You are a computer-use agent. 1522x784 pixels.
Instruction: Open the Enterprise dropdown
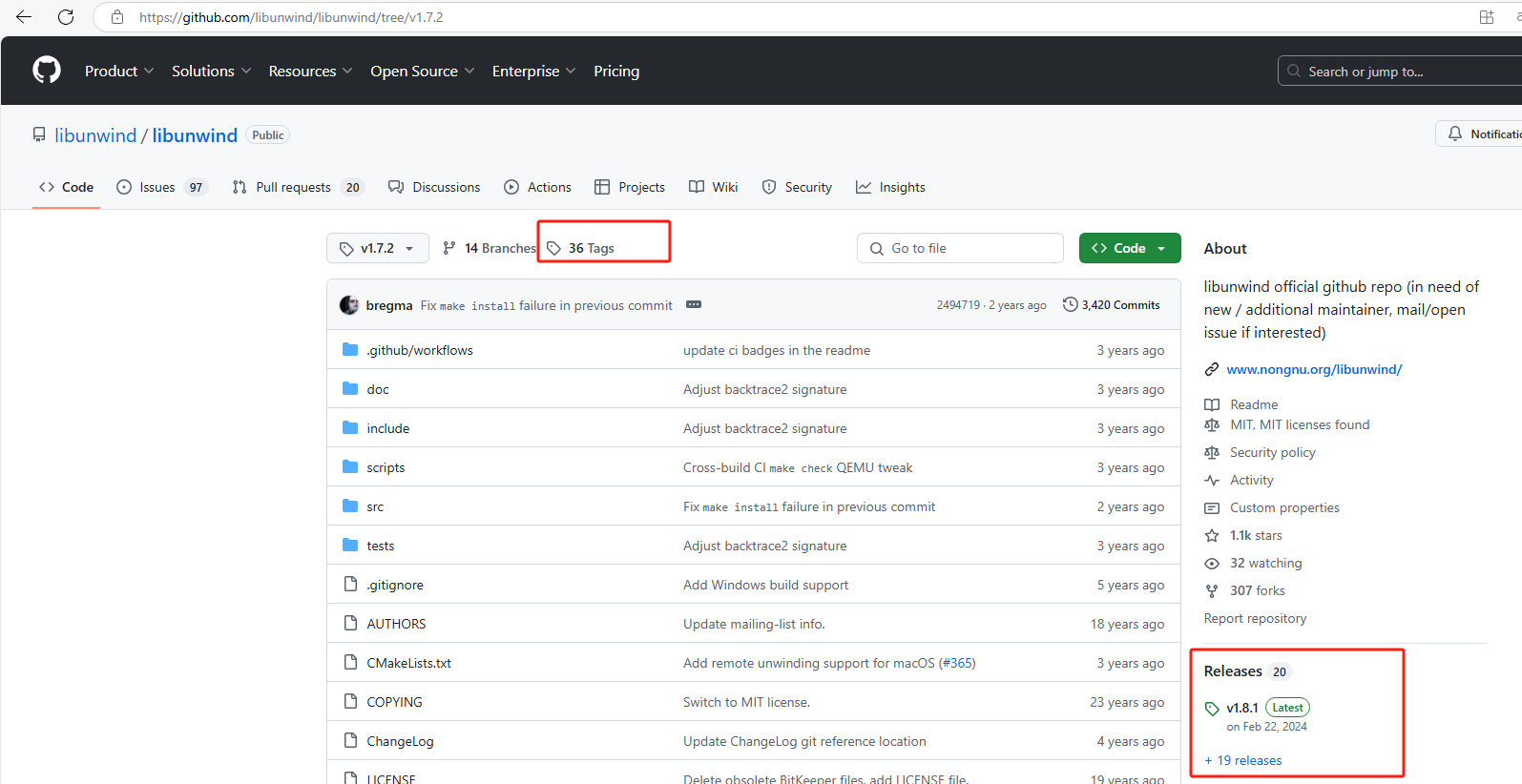pos(533,71)
